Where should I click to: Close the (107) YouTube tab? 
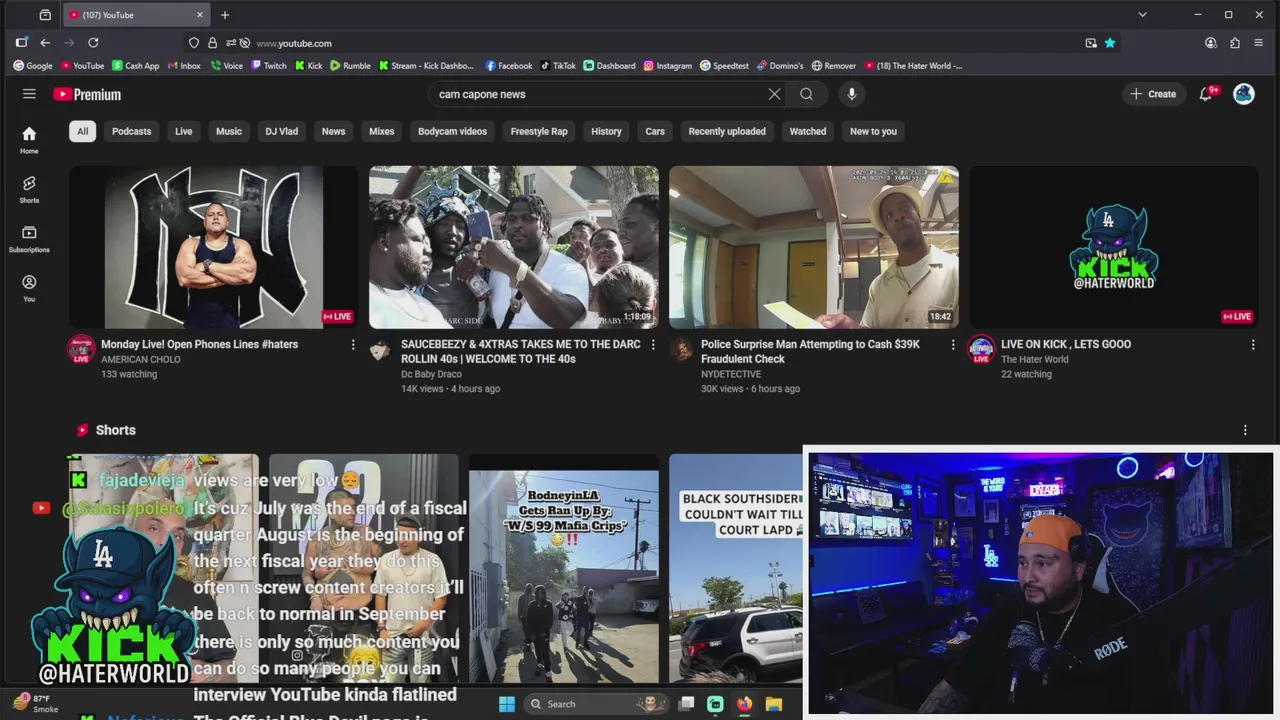(199, 15)
